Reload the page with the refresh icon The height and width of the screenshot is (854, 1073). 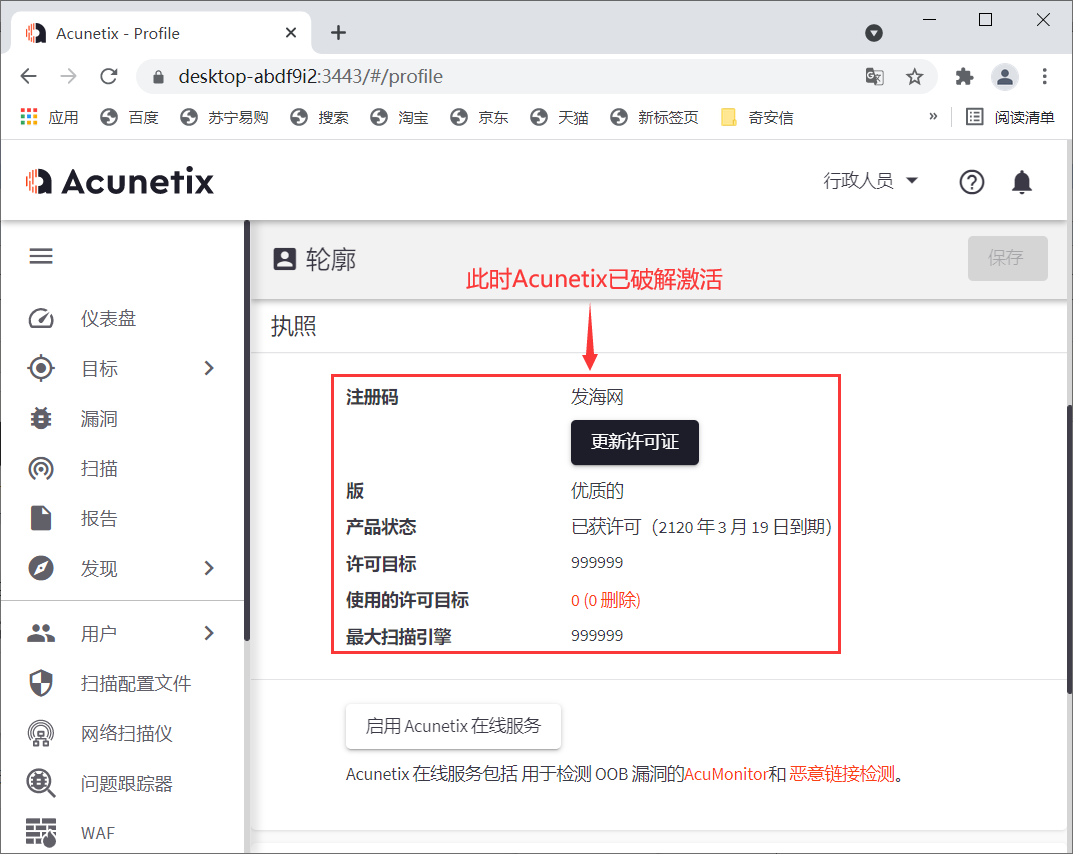[x=109, y=77]
